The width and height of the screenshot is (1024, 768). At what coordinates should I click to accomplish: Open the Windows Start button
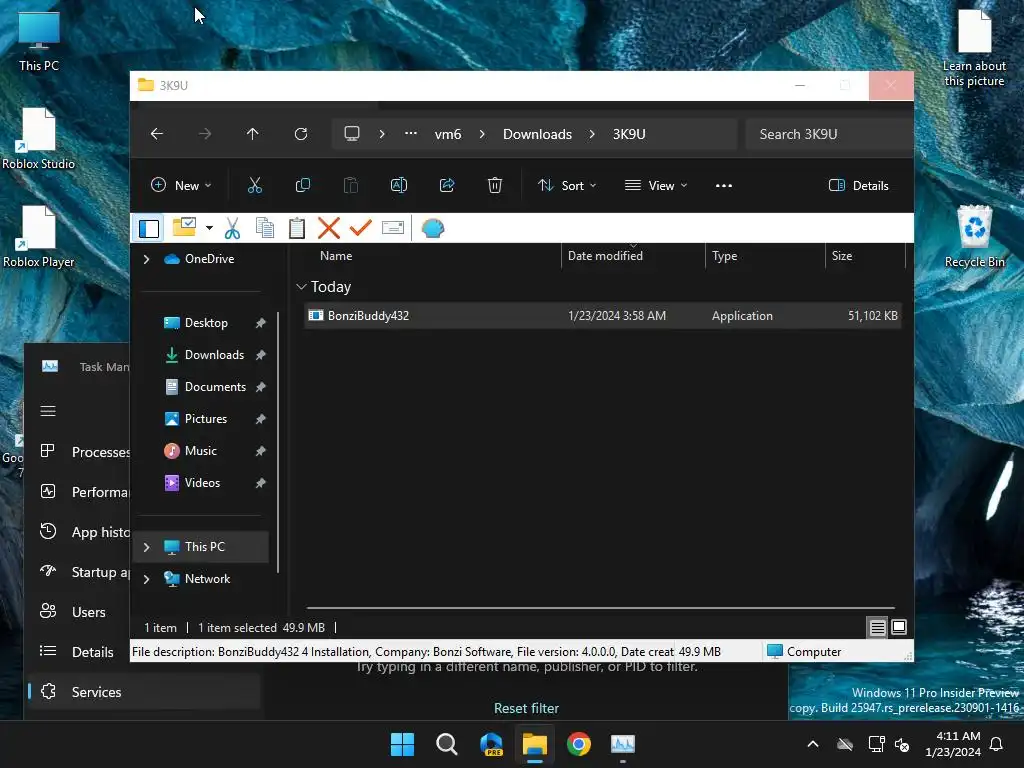402,744
